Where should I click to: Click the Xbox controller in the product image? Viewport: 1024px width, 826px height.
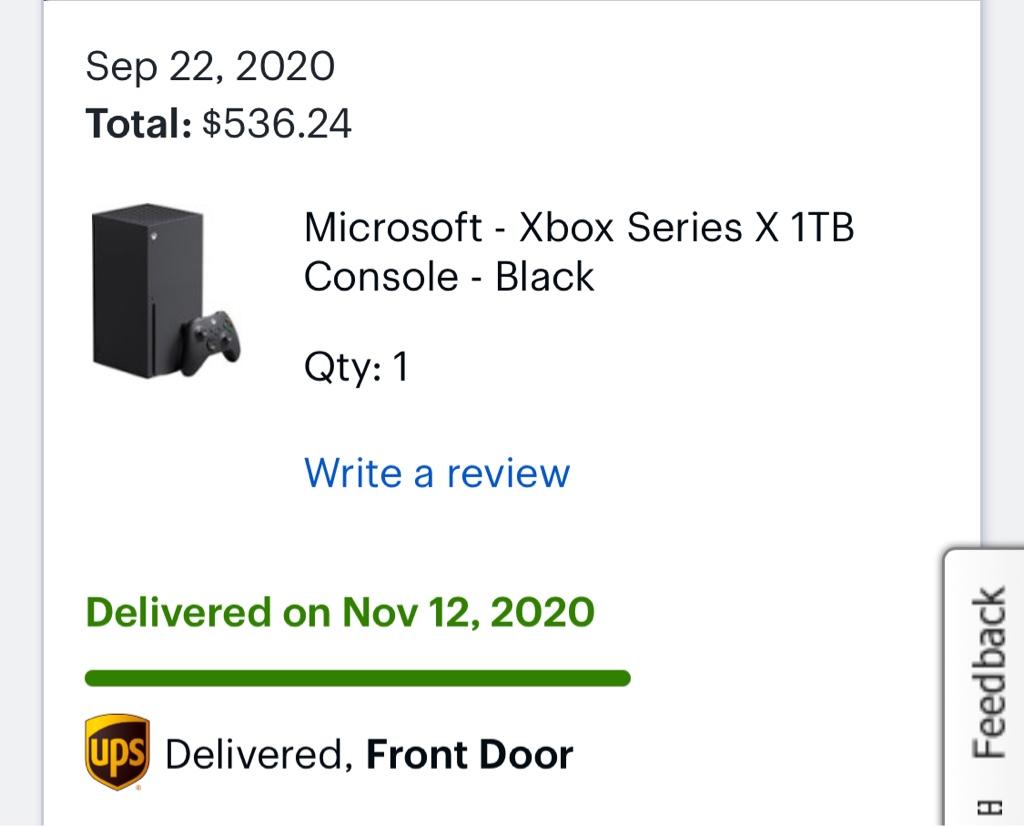click(211, 342)
